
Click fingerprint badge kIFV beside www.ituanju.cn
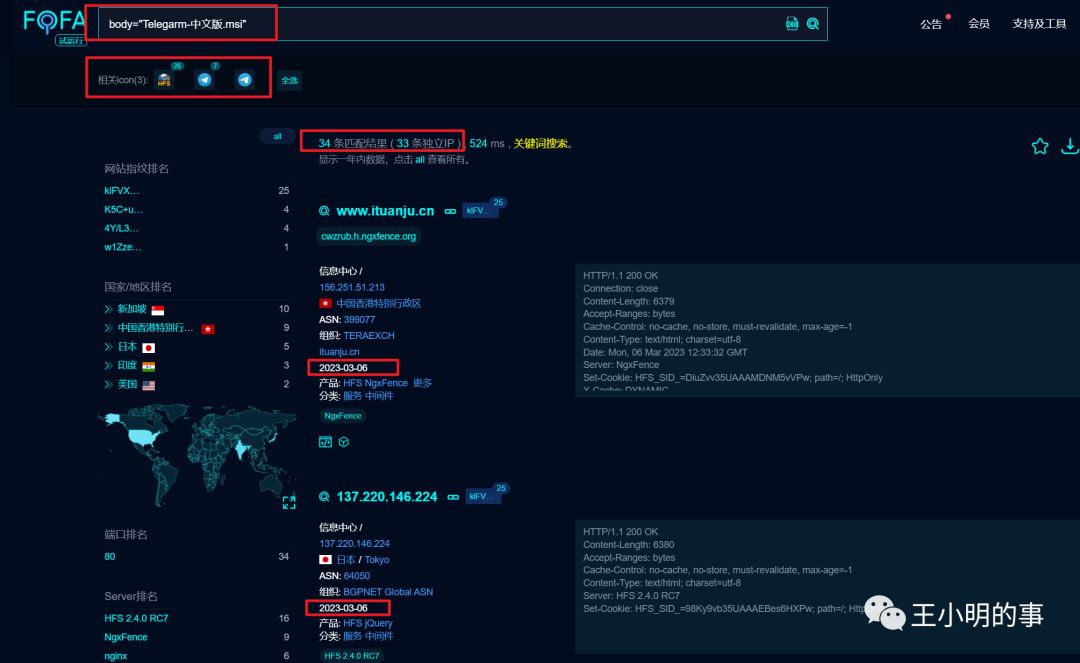[479, 211]
